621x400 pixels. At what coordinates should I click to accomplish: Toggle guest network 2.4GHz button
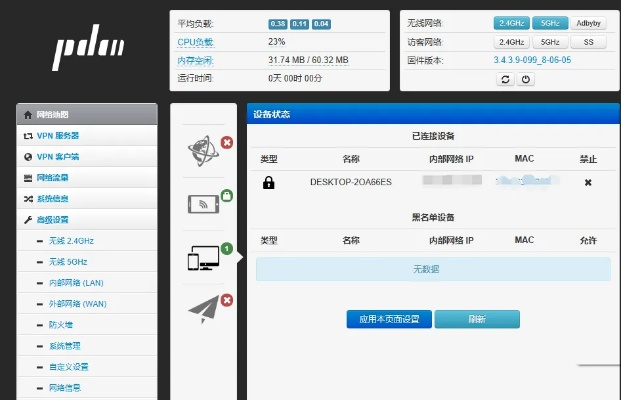pyautogui.click(x=511, y=42)
